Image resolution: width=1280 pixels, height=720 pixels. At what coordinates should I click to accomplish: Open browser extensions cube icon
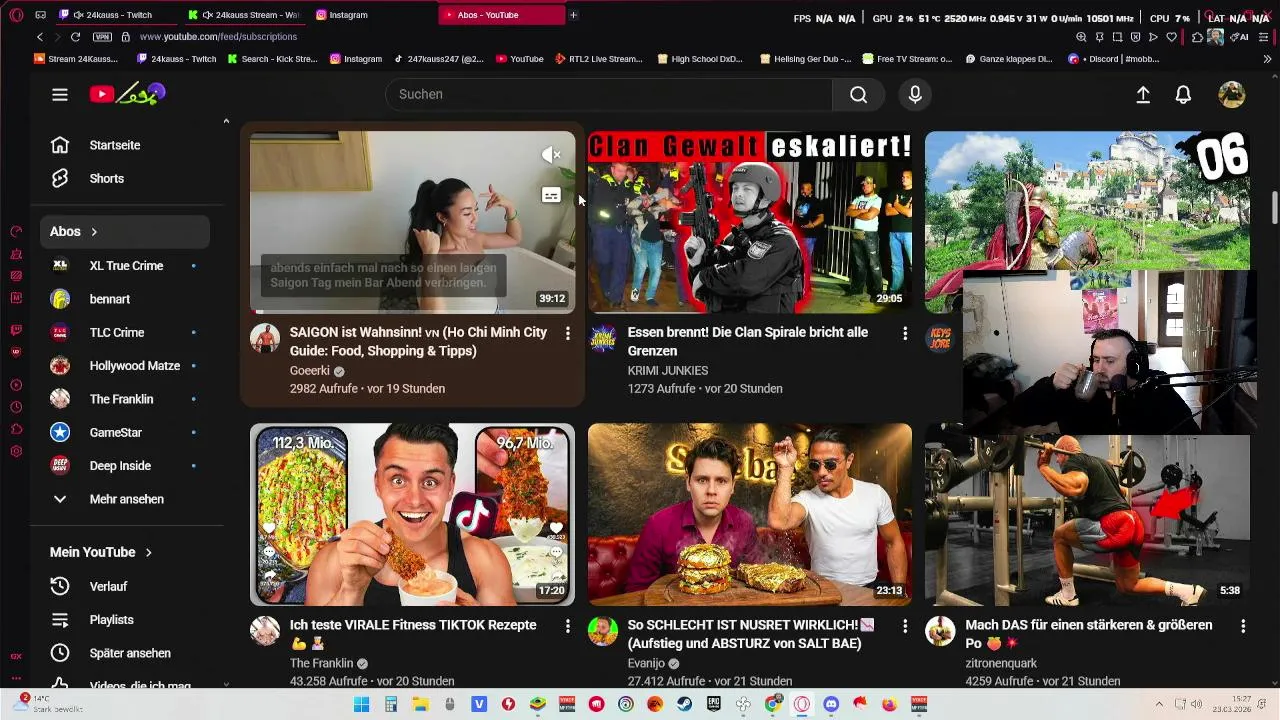point(1197,37)
